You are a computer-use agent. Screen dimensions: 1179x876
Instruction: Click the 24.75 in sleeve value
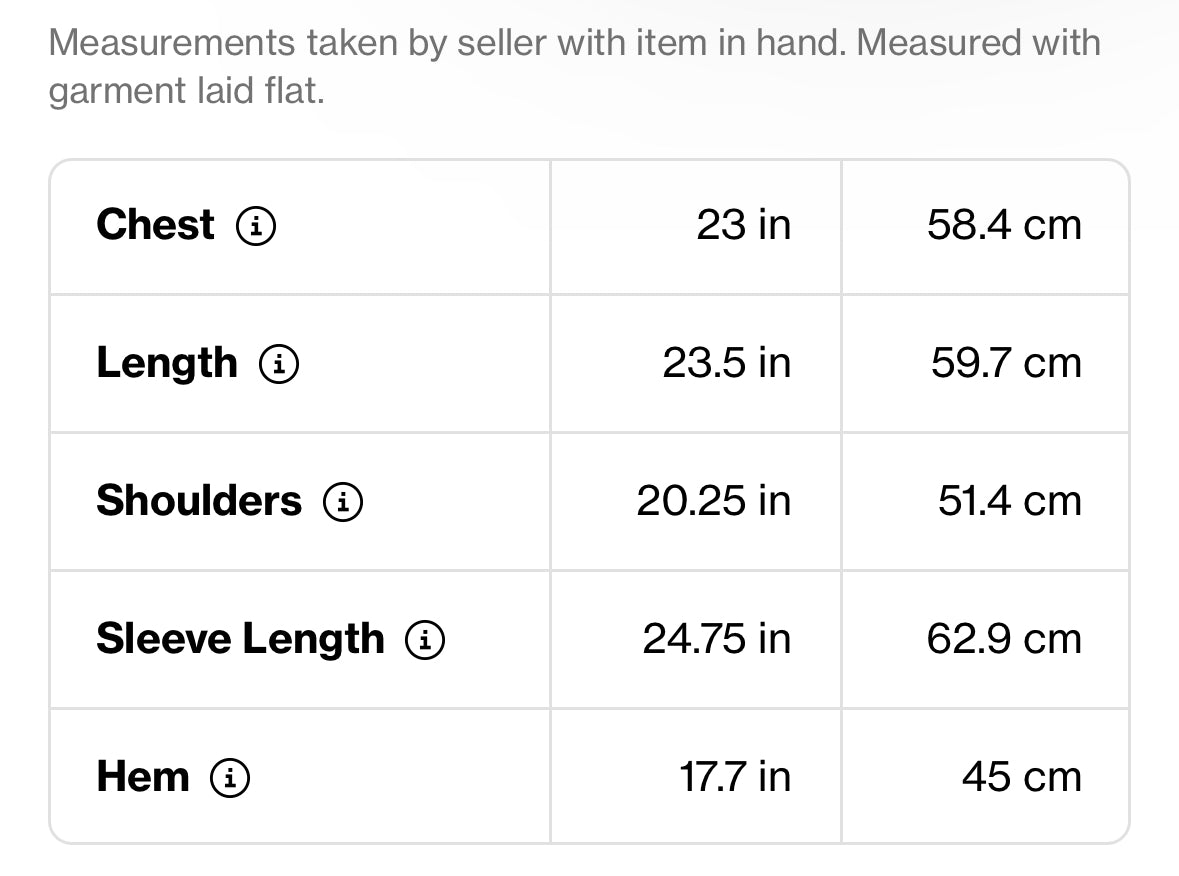pos(717,639)
